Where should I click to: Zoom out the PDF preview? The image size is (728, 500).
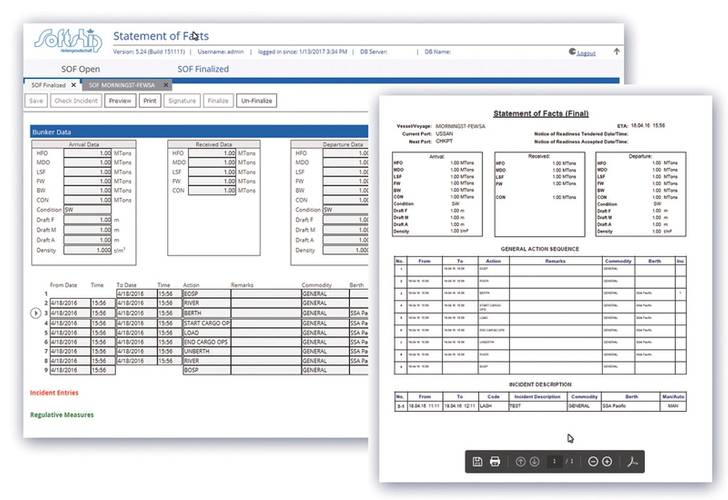pyautogui.click(x=592, y=461)
